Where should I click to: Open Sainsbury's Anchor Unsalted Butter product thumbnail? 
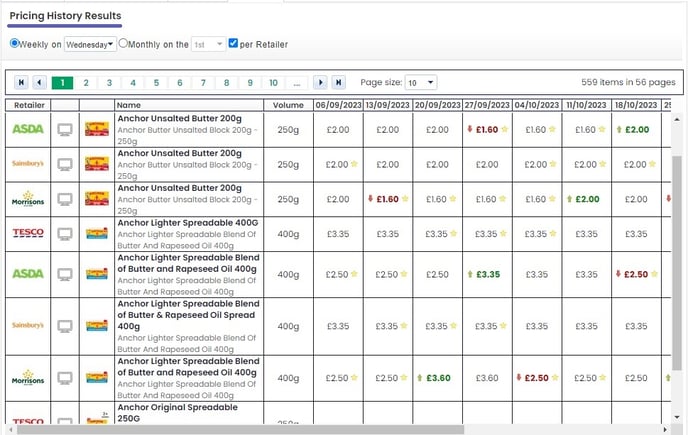[97, 164]
